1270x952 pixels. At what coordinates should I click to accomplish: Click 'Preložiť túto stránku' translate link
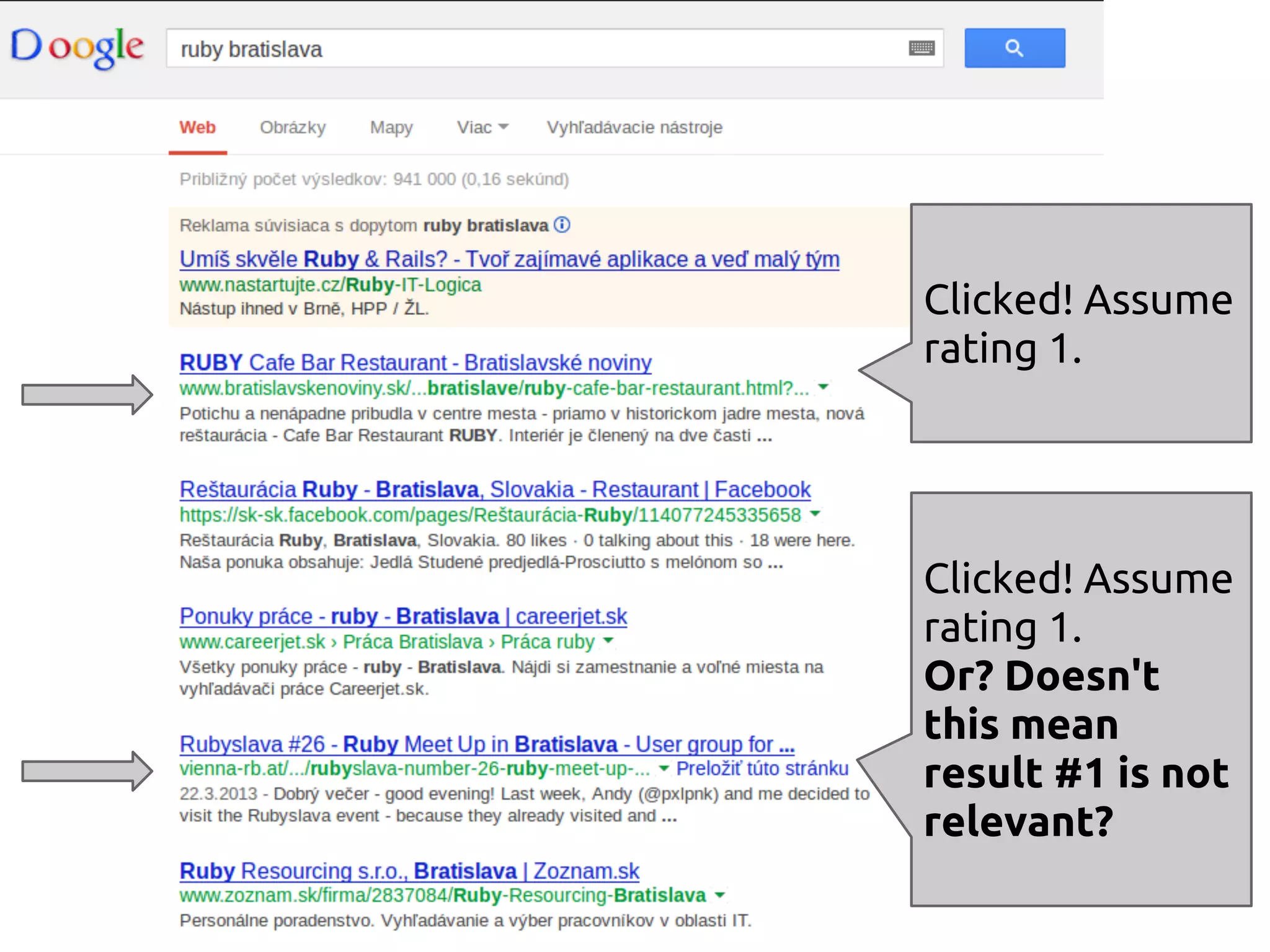coord(762,769)
